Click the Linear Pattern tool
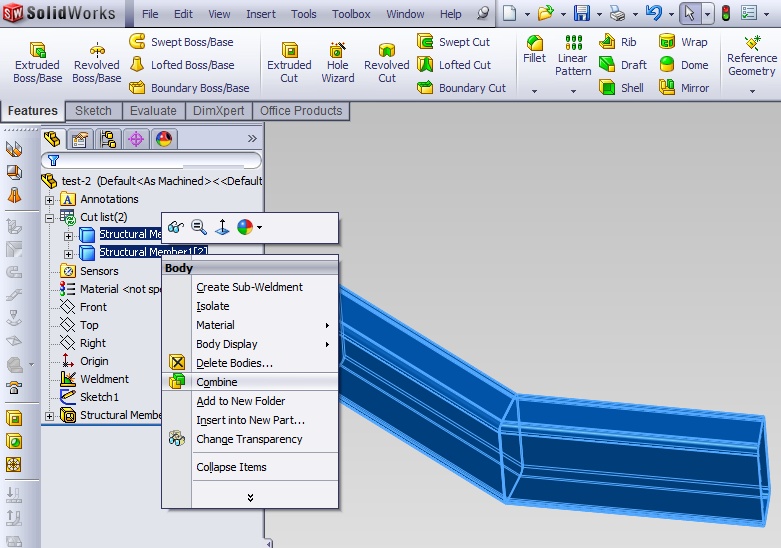781x548 pixels. coord(573,56)
